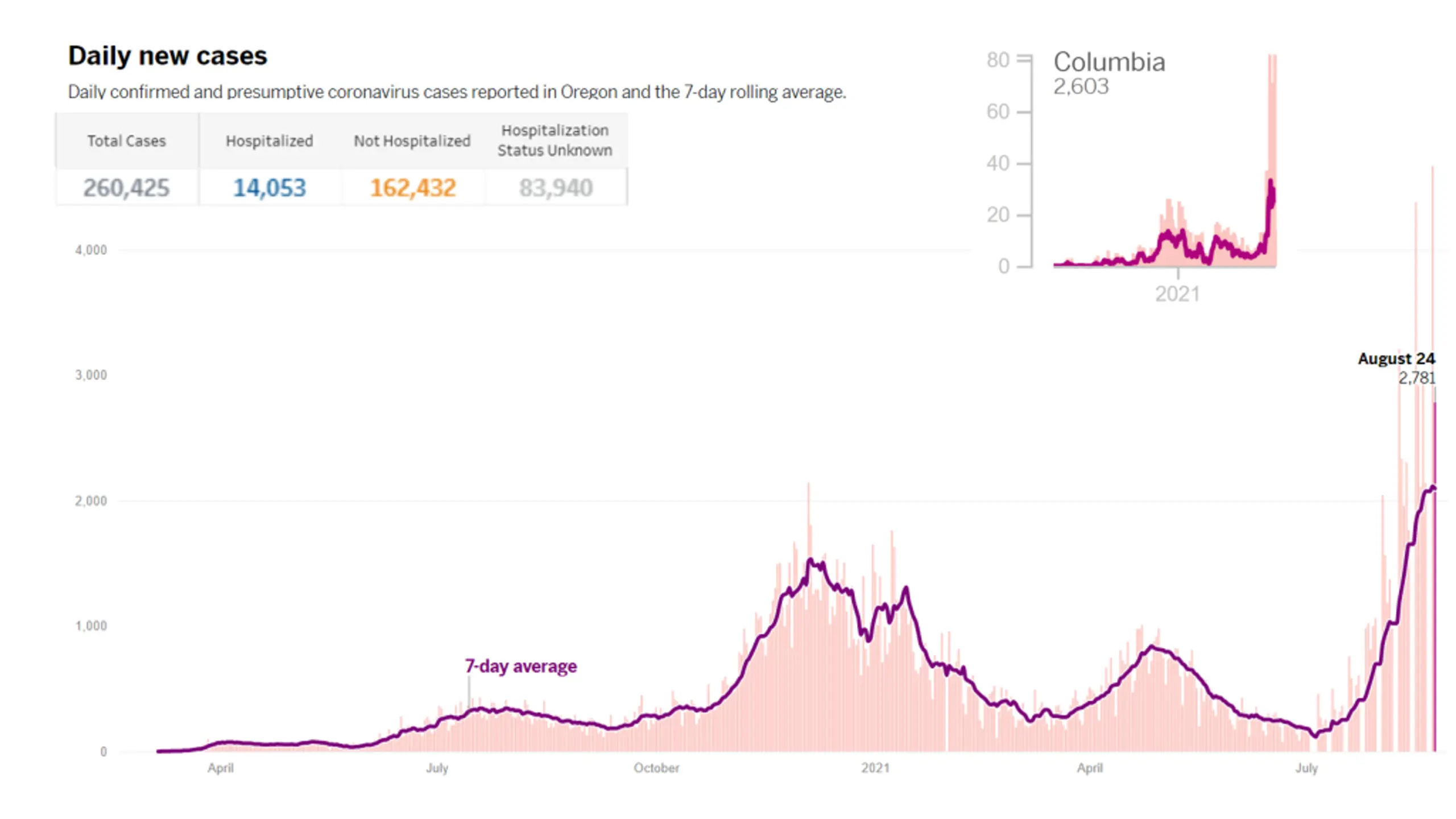
Task: Click the August 24 annotation label
Action: 1396,359
